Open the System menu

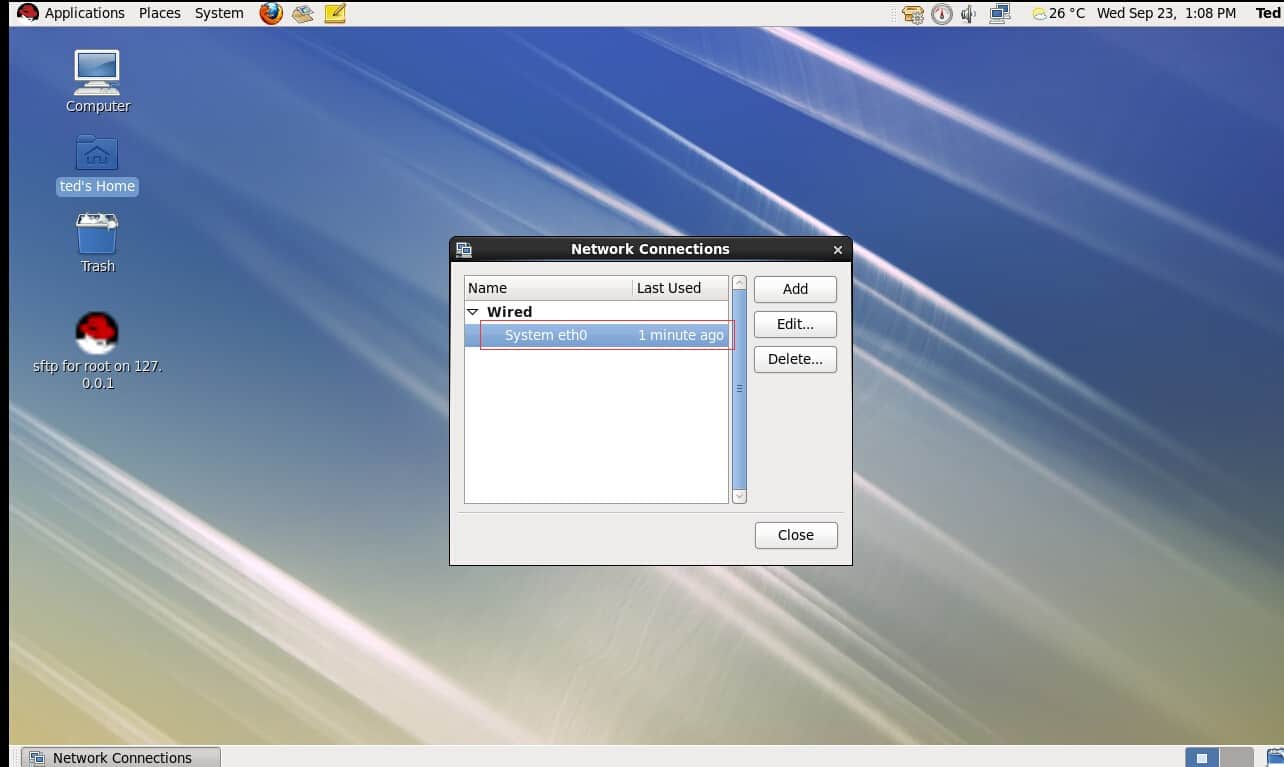click(219, 13)
